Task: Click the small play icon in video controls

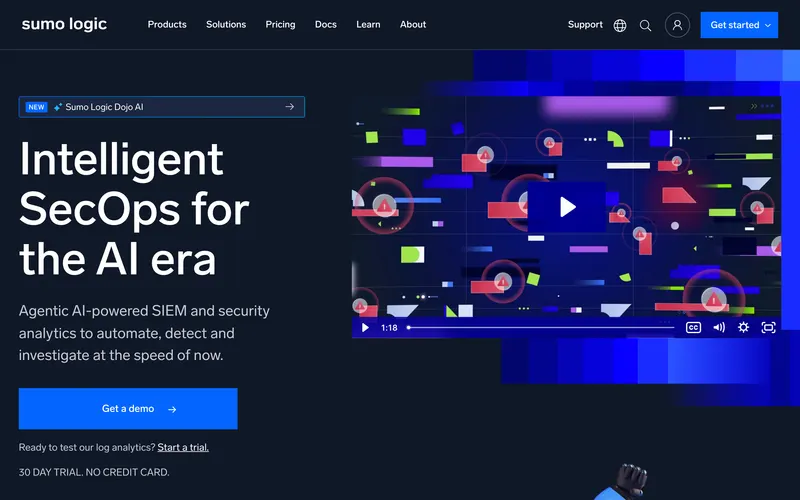Action: pos(365,328)
